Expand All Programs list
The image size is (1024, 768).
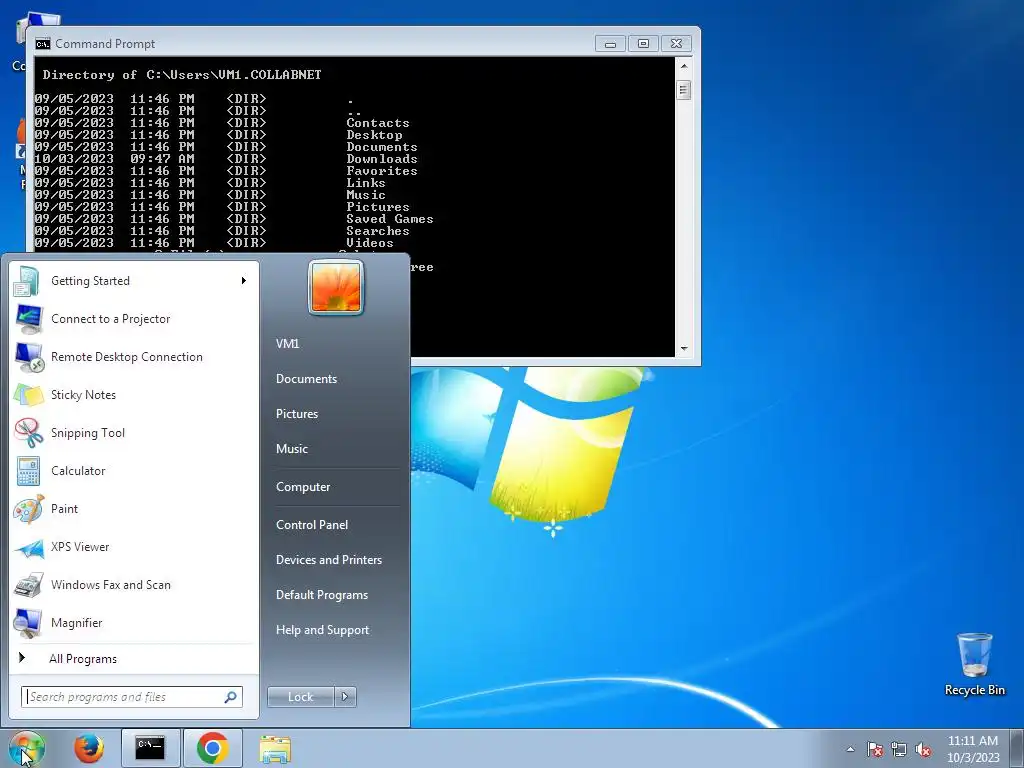(x=134, y=658)
